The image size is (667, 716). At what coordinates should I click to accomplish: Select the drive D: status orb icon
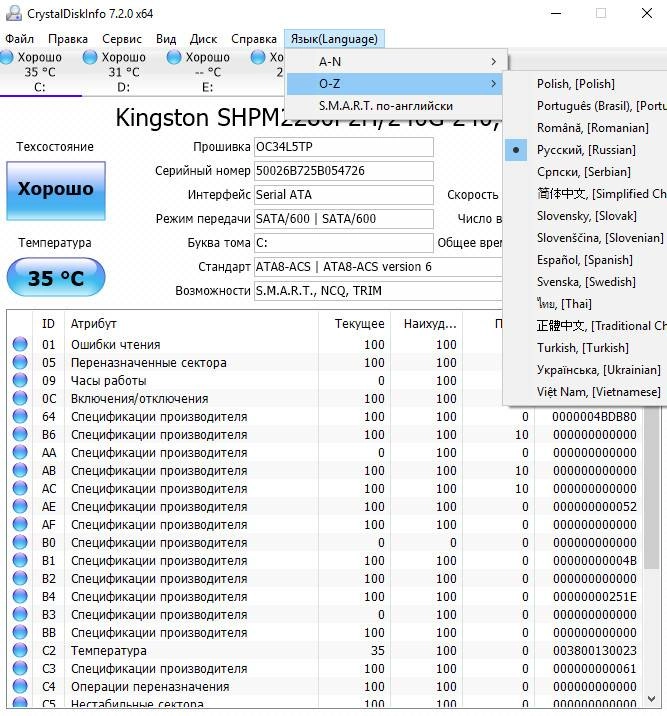click(x=90, y=58)
